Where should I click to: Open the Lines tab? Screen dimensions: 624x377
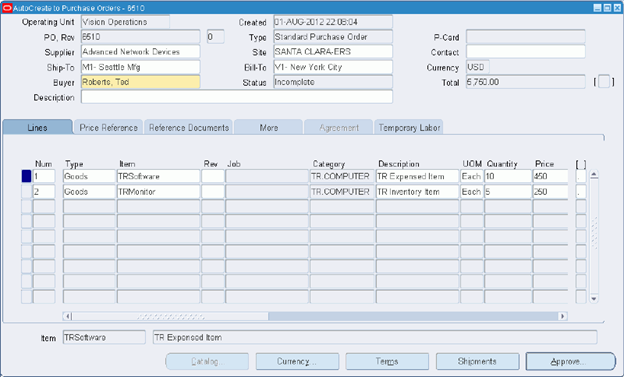point(37,127)
